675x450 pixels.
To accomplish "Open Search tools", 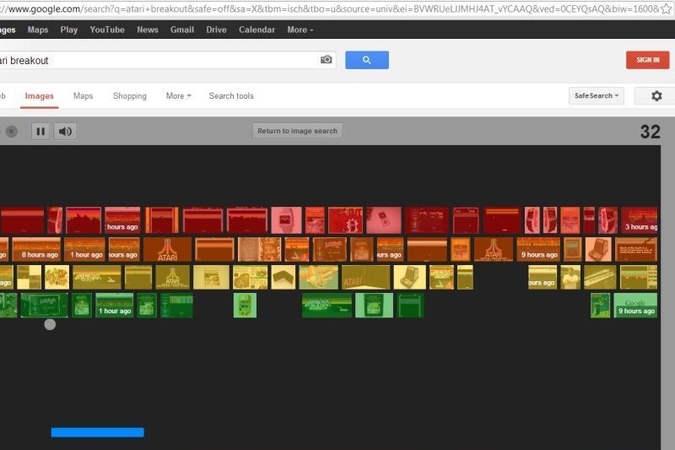I will tap(231, 96).
